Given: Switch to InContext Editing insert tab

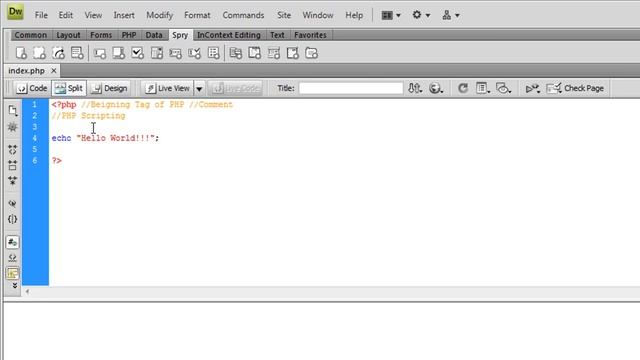Looking at the screenshot, I should pyautogui.click(x=229, y=35).
